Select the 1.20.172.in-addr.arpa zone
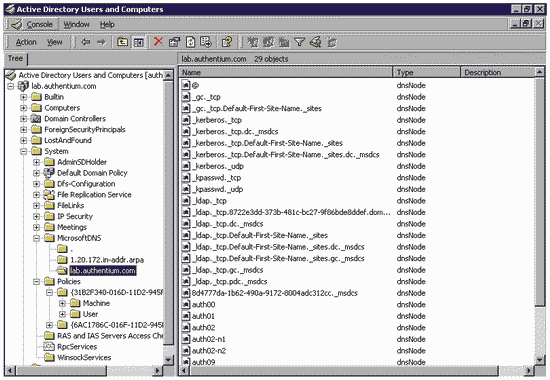550x380 pixels. (x=107, y=260)
